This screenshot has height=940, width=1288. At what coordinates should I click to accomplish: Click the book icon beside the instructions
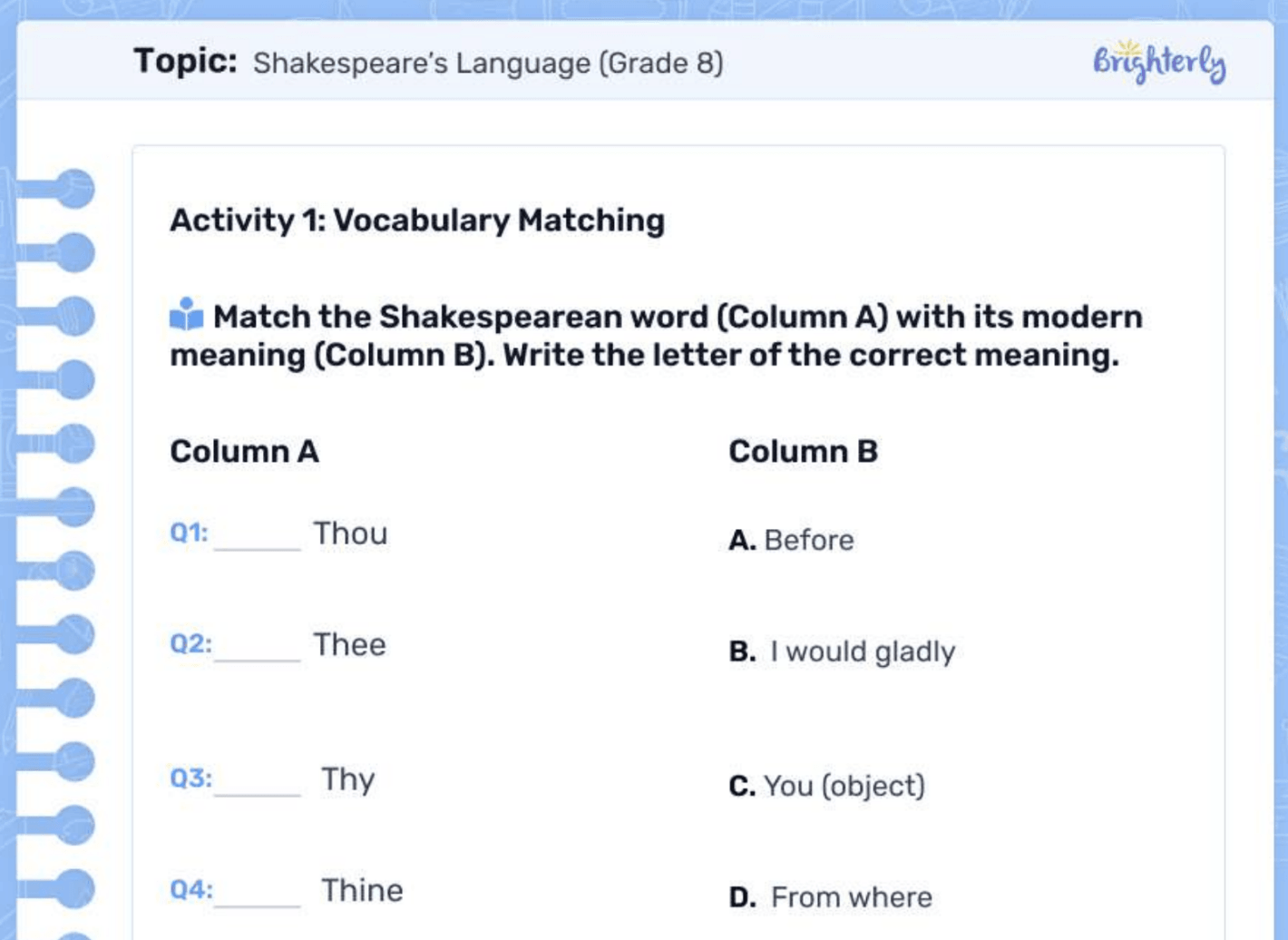[x=187, y=315]
